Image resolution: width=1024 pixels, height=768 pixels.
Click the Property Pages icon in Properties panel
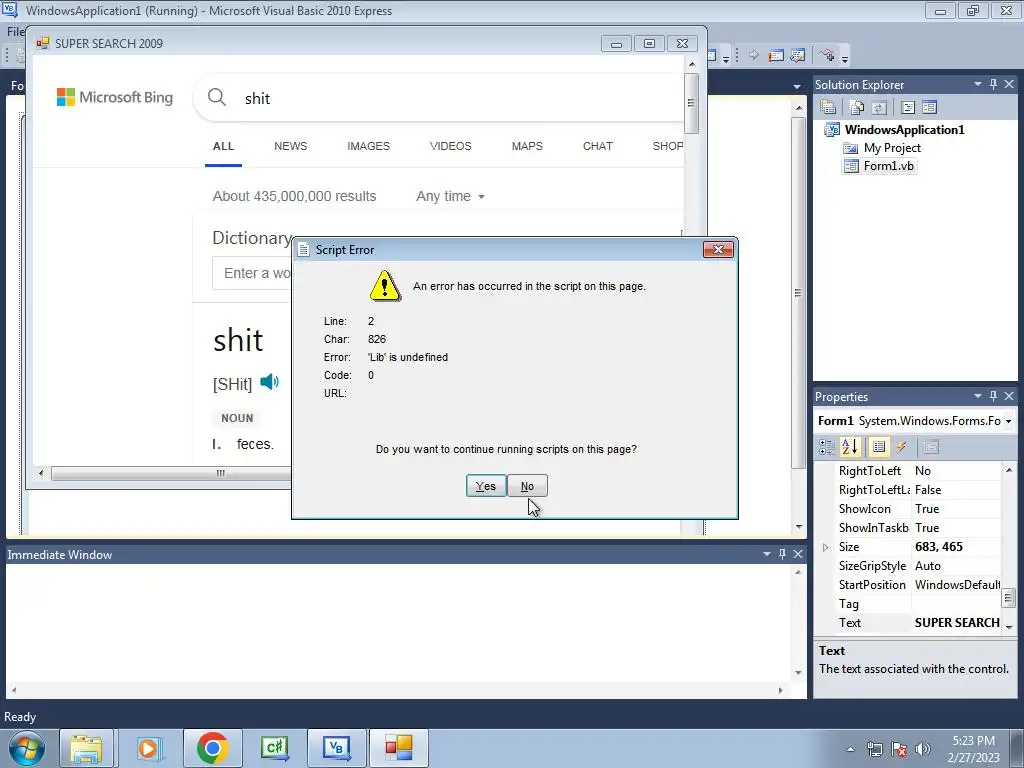931,447
